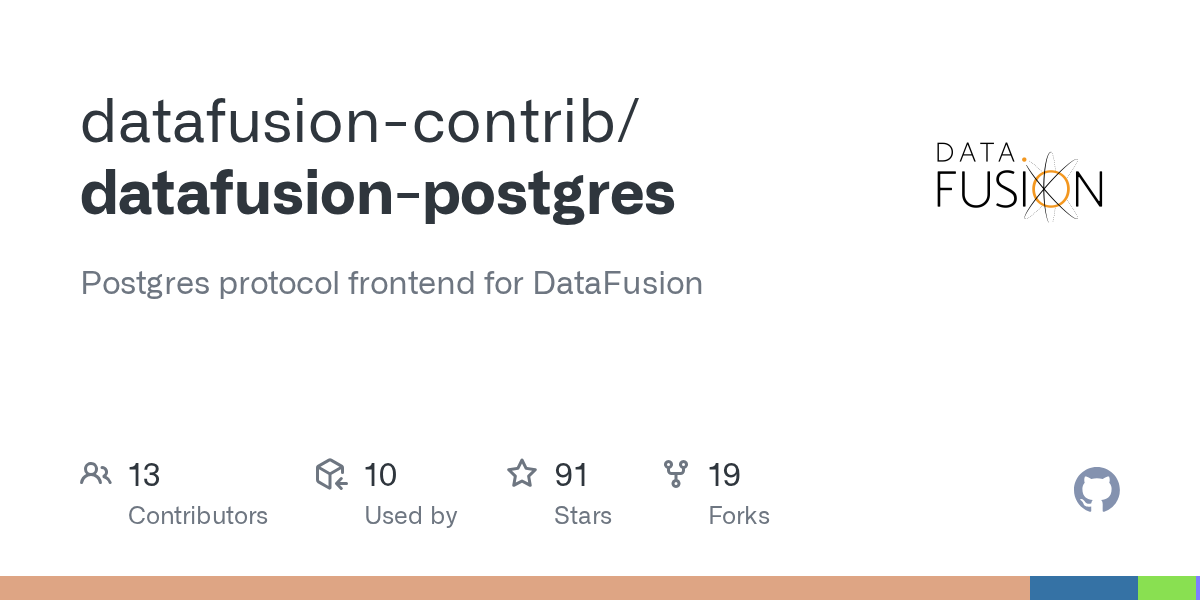Select the Contributors label

(198, 516)
